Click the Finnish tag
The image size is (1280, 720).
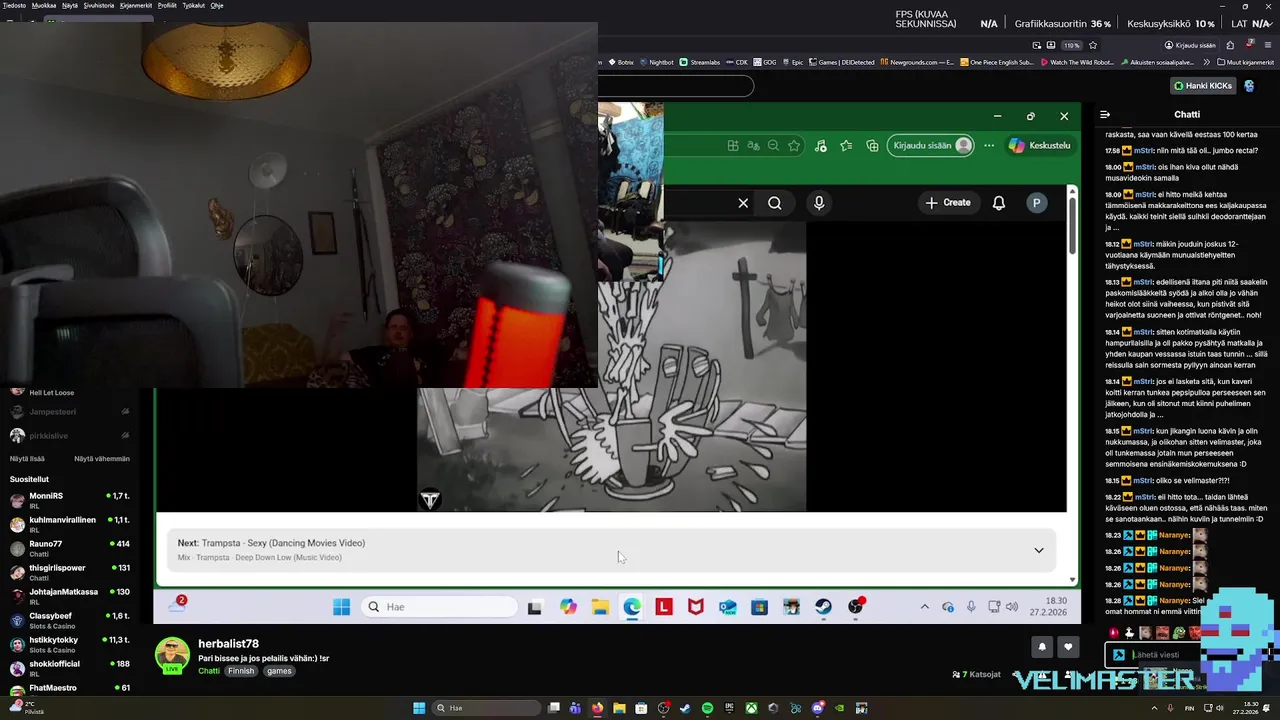point(241,671)
